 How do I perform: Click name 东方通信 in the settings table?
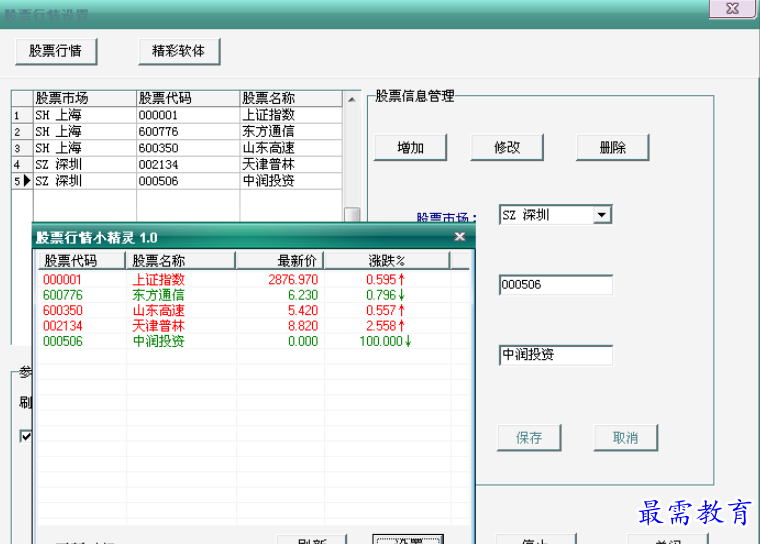point(291,132)
